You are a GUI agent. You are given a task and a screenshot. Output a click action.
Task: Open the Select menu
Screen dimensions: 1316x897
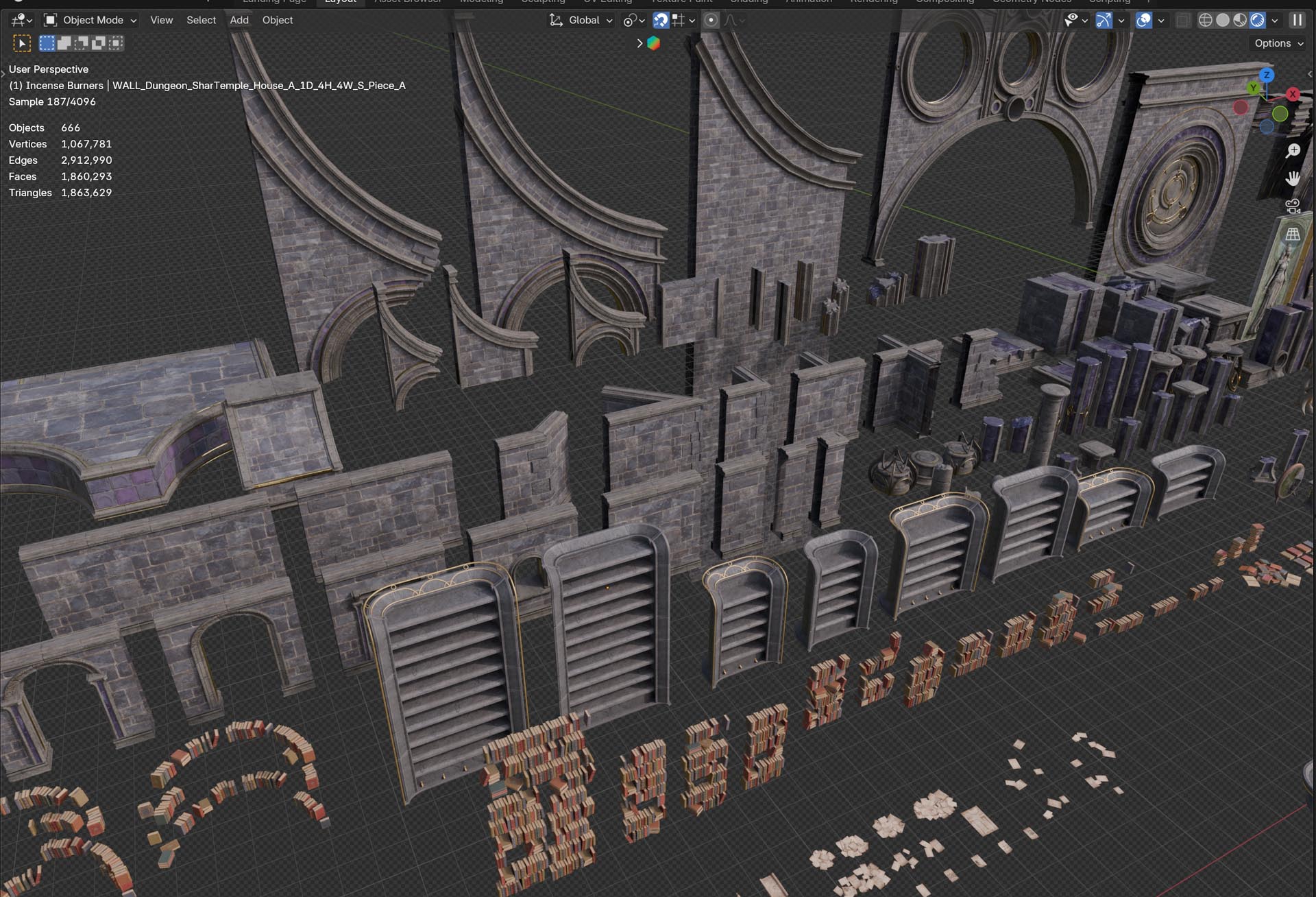tap(201, 20)
